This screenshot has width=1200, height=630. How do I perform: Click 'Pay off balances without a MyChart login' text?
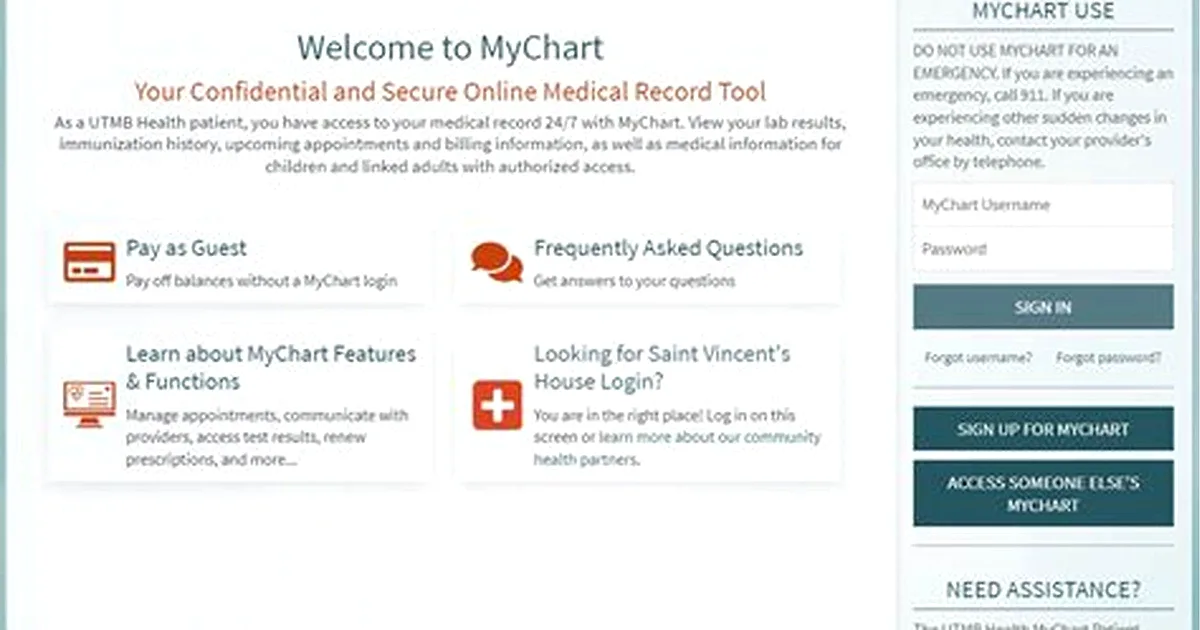(x=261, y=281)
